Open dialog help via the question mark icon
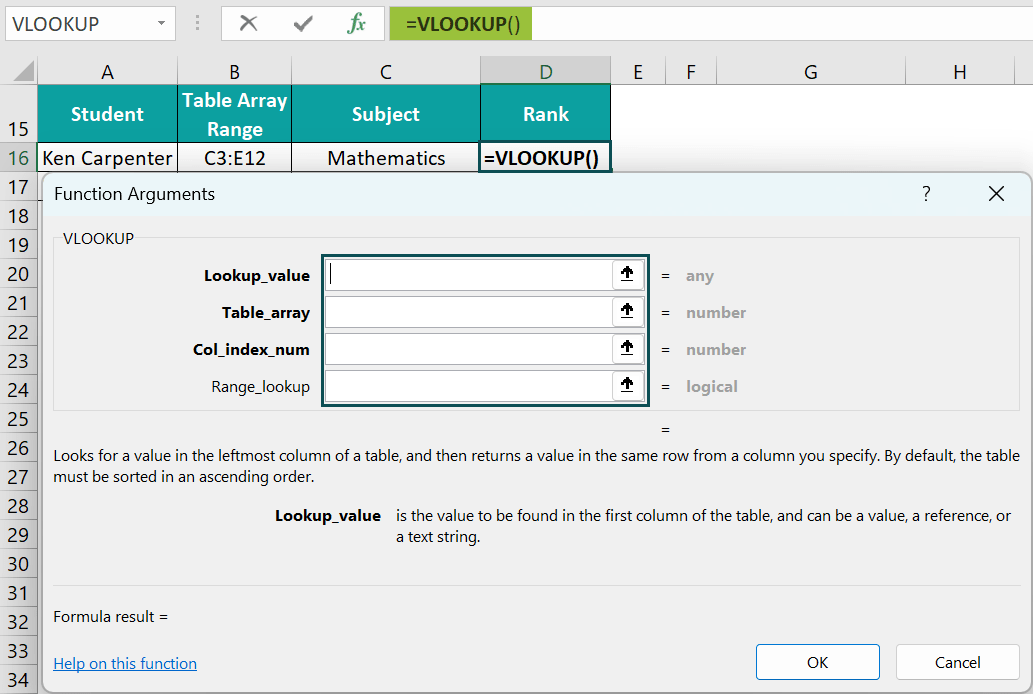The image size is (1033, 694). click(x=926, y=193)
